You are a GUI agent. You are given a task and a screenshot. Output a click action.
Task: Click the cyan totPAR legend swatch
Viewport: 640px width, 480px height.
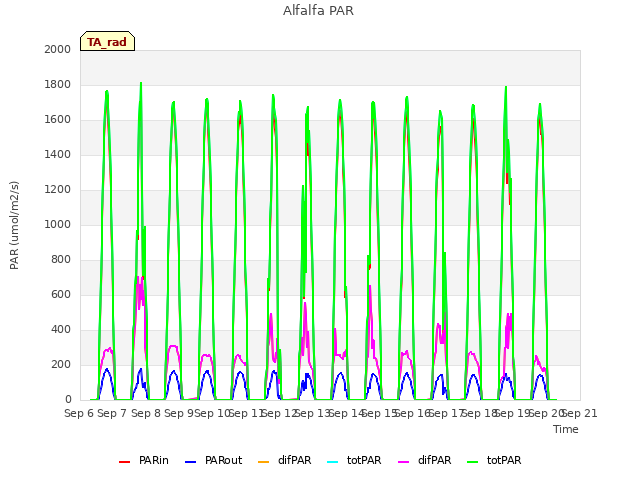tap(333, 462)
